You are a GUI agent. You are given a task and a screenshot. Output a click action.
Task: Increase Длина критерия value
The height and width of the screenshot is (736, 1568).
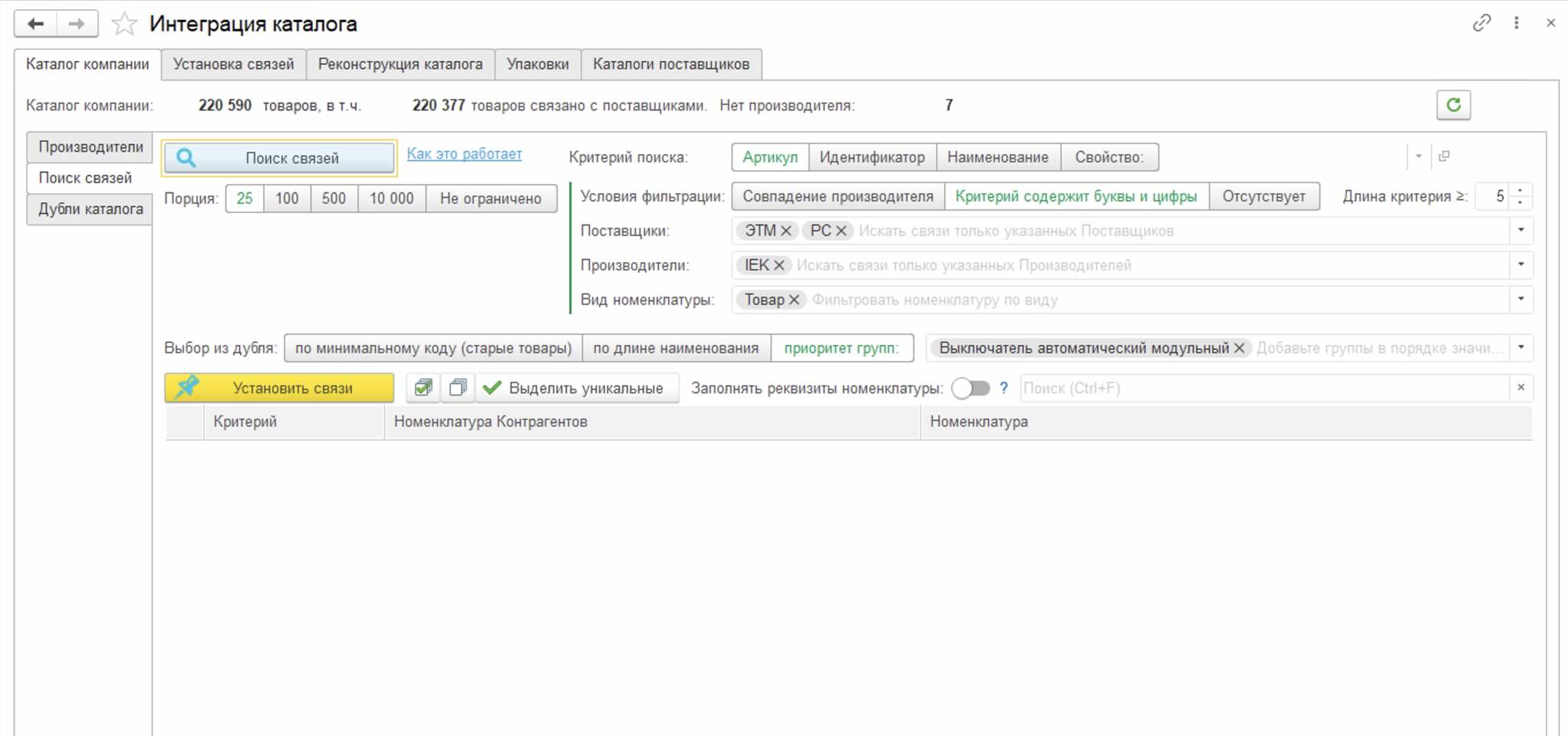pos(1520,190)
